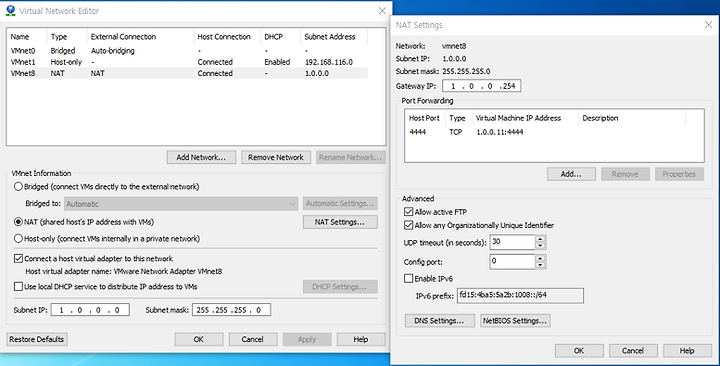
Task: Click the Virtual Machine IP Address header
Action: click(x=525, y=118)
